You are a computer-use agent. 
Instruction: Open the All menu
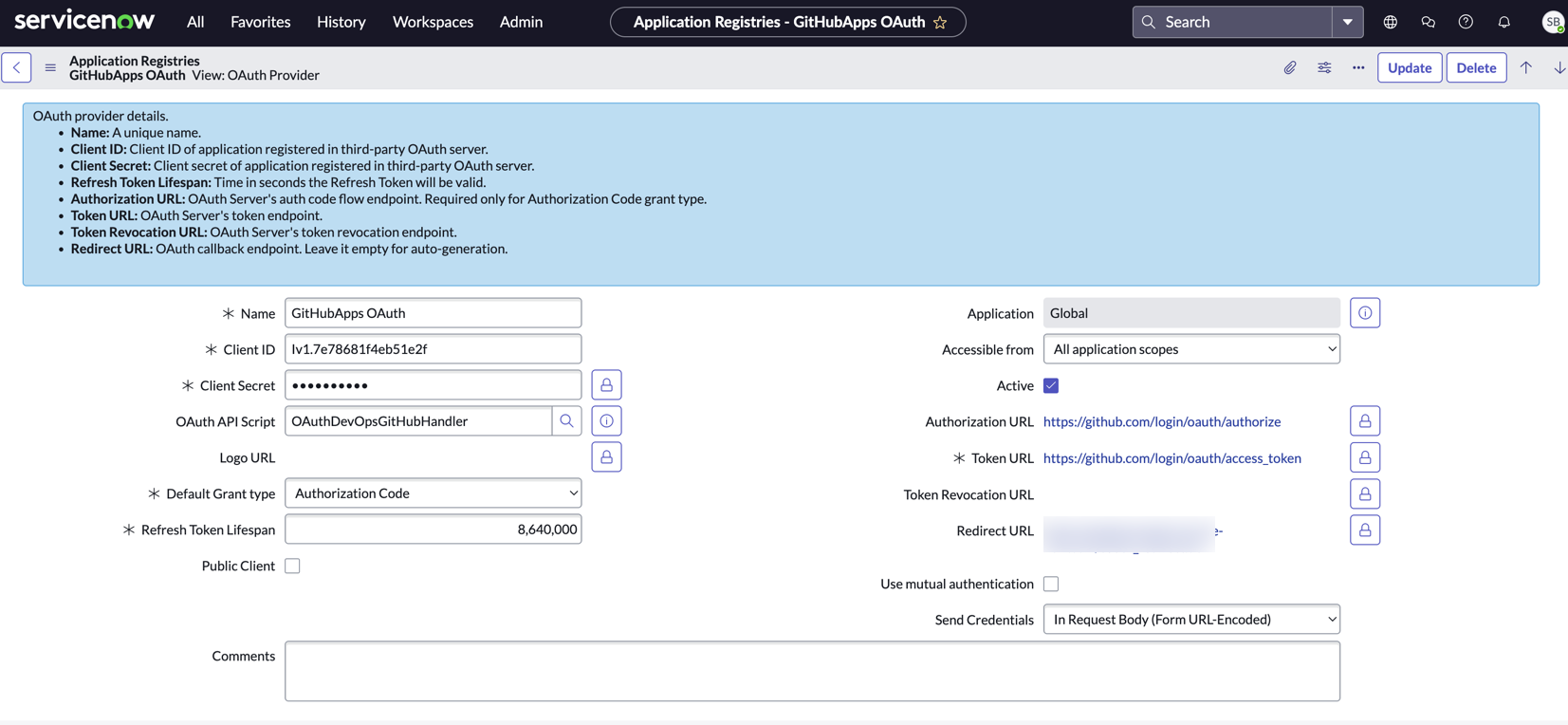point(195,22)
